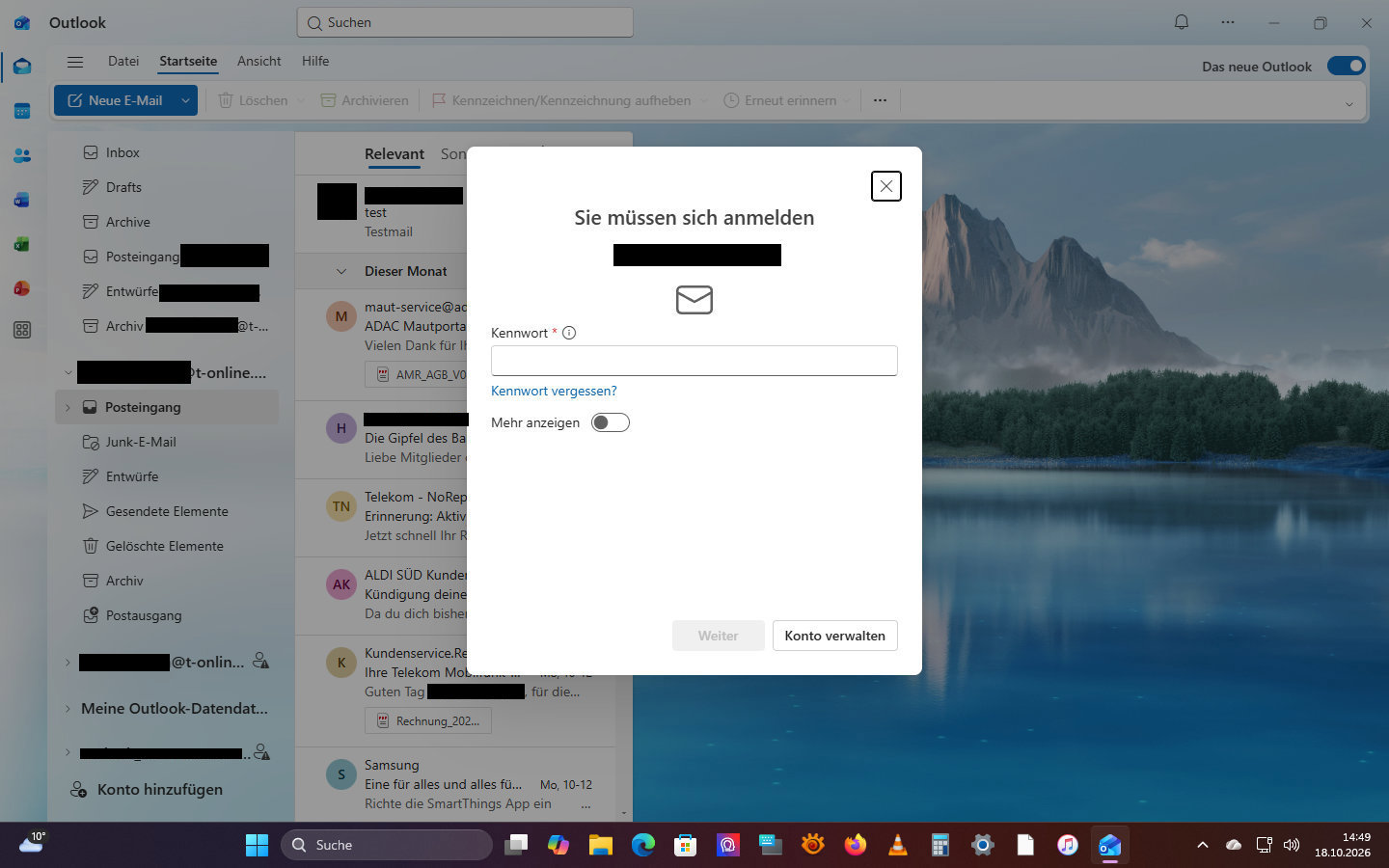Launch Word from the left app rail

22,200
